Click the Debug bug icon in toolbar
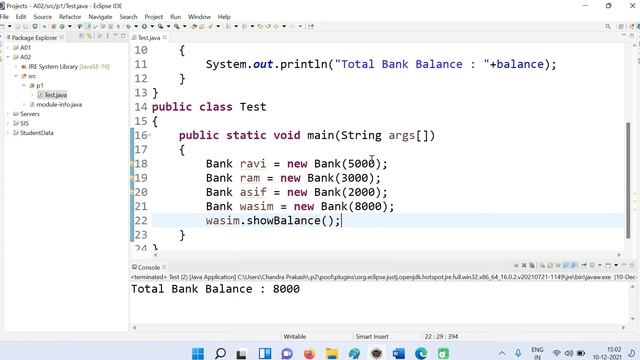 coord(128,27)
